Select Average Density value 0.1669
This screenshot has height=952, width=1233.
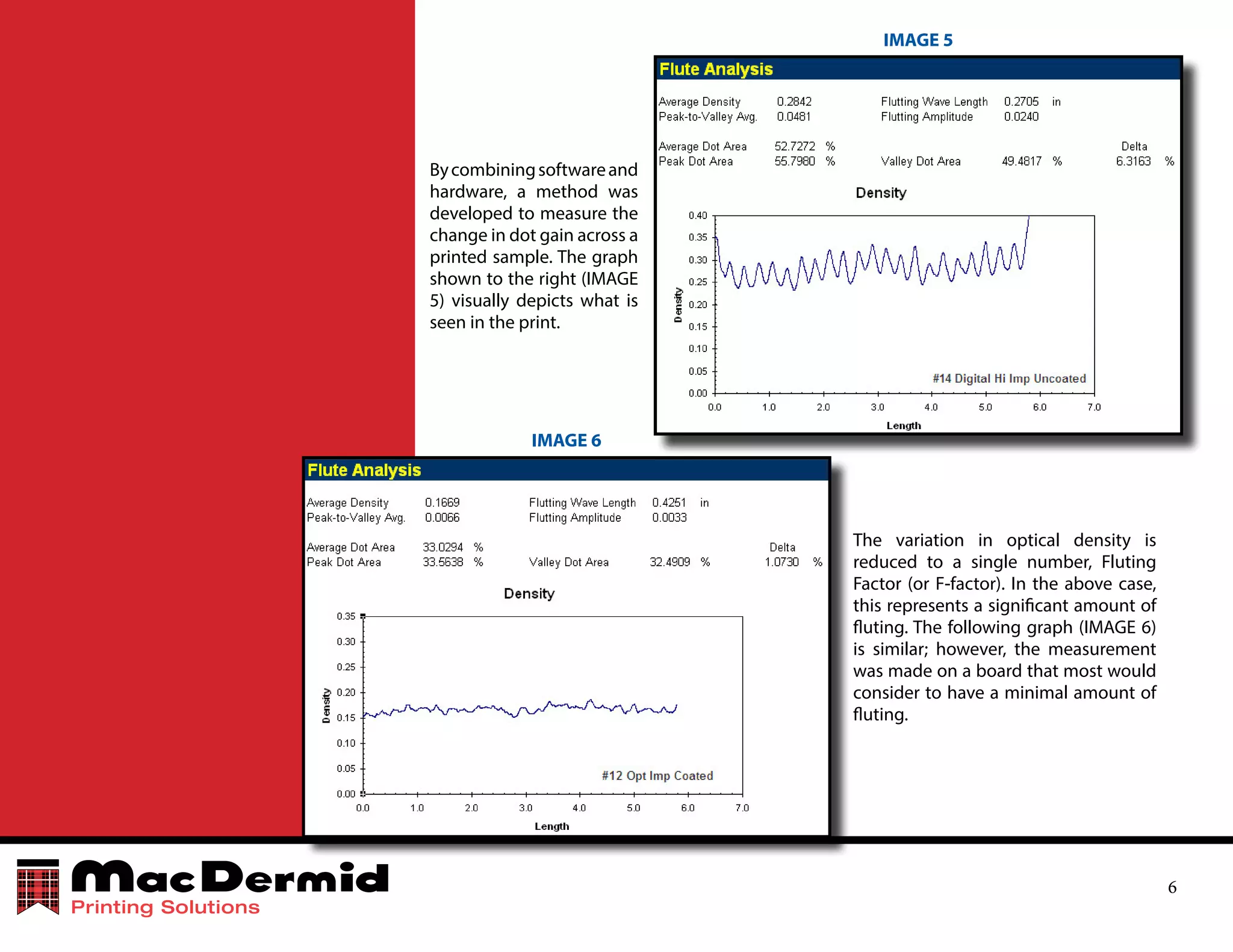point(442,502)
